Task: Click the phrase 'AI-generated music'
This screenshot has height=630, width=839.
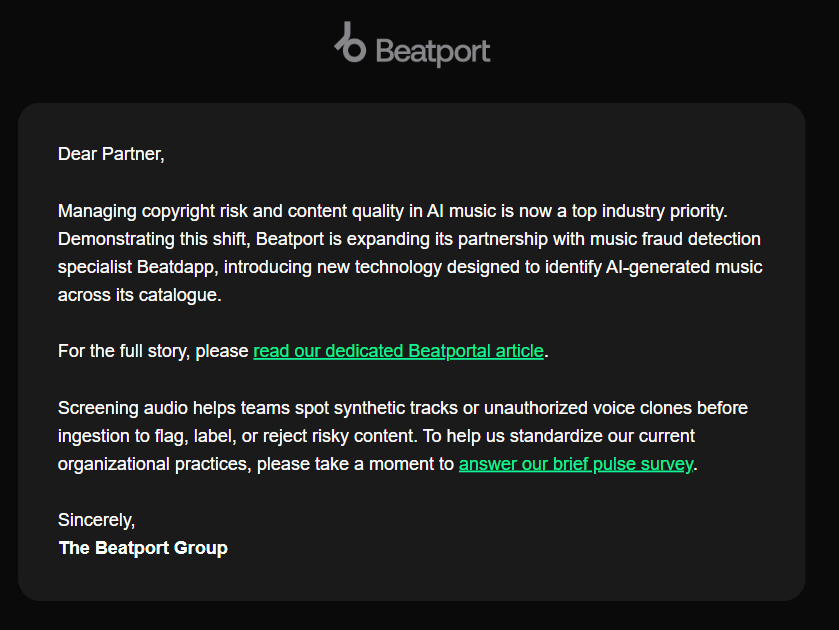Action: coord(684,267)
